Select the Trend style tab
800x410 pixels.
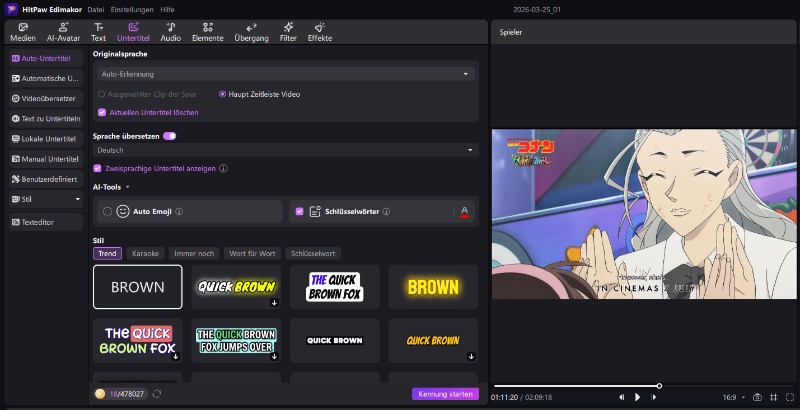click(x=107, y=253)
